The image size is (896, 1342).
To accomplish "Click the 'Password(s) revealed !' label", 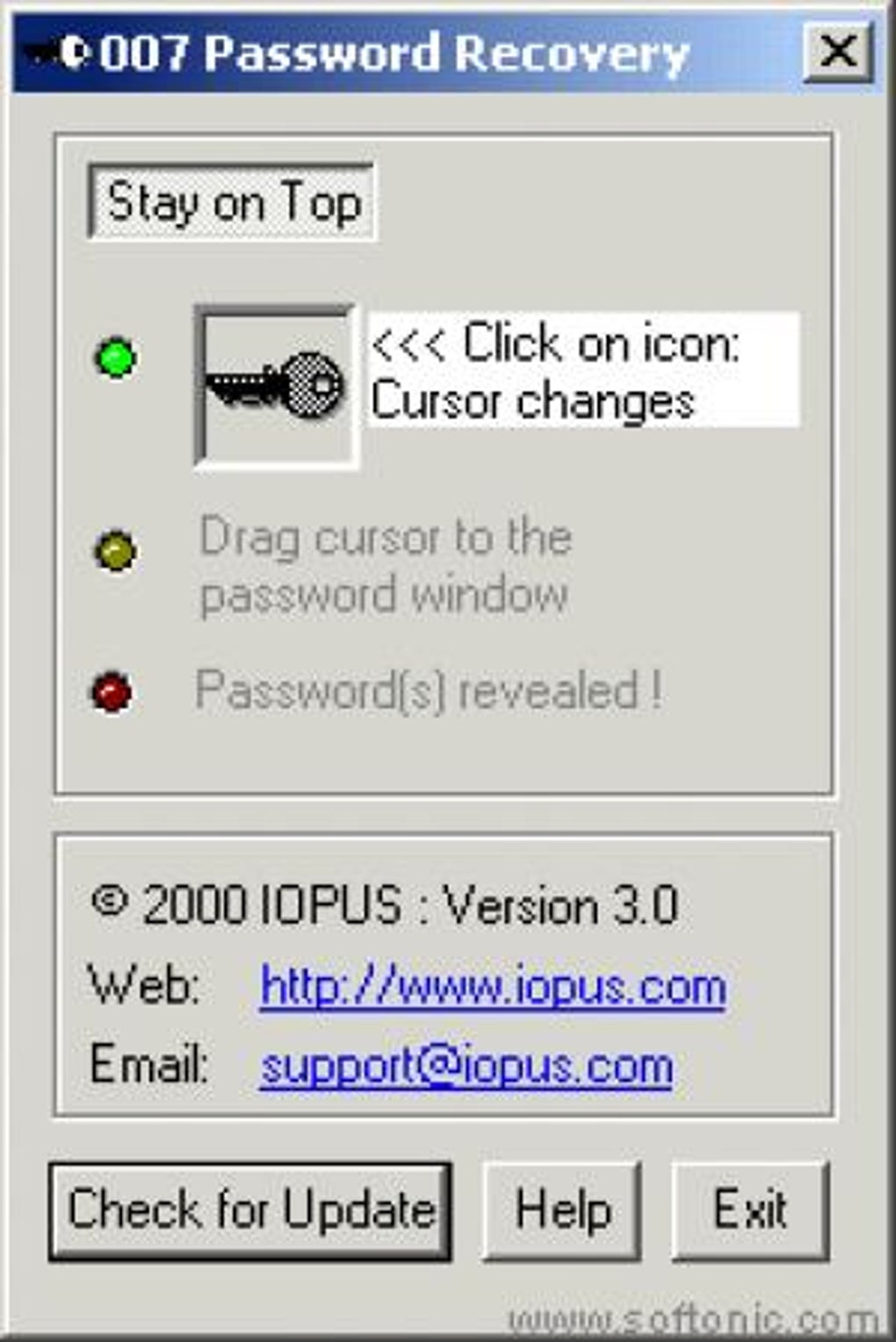I will (x=429, y=690).
